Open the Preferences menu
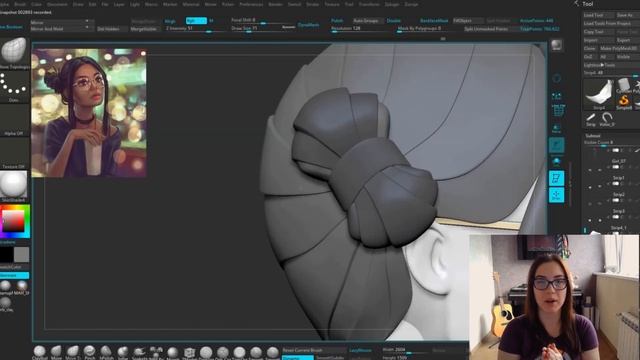This screenshot has width=640, height=360. pos(251,4)
